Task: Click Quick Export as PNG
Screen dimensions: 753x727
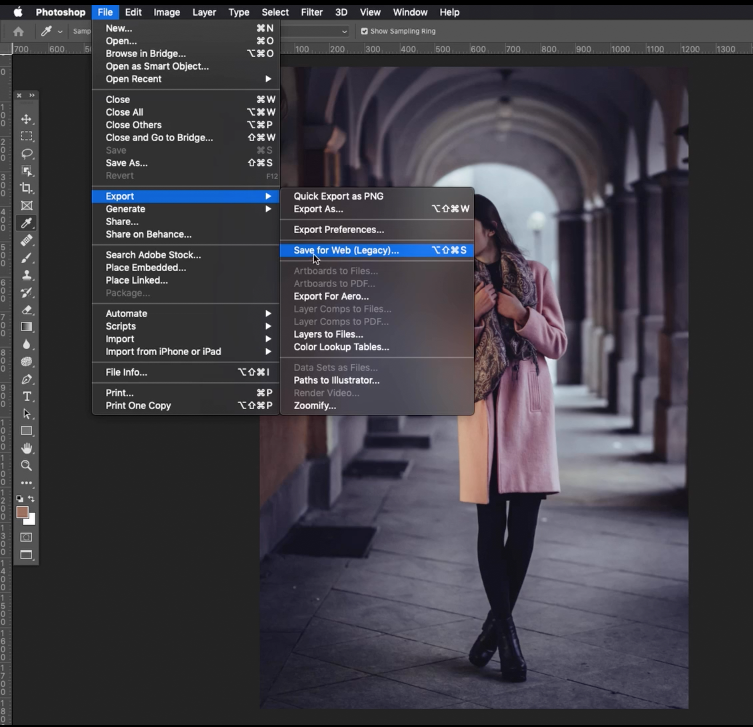Action: click(x=338, y=197)
